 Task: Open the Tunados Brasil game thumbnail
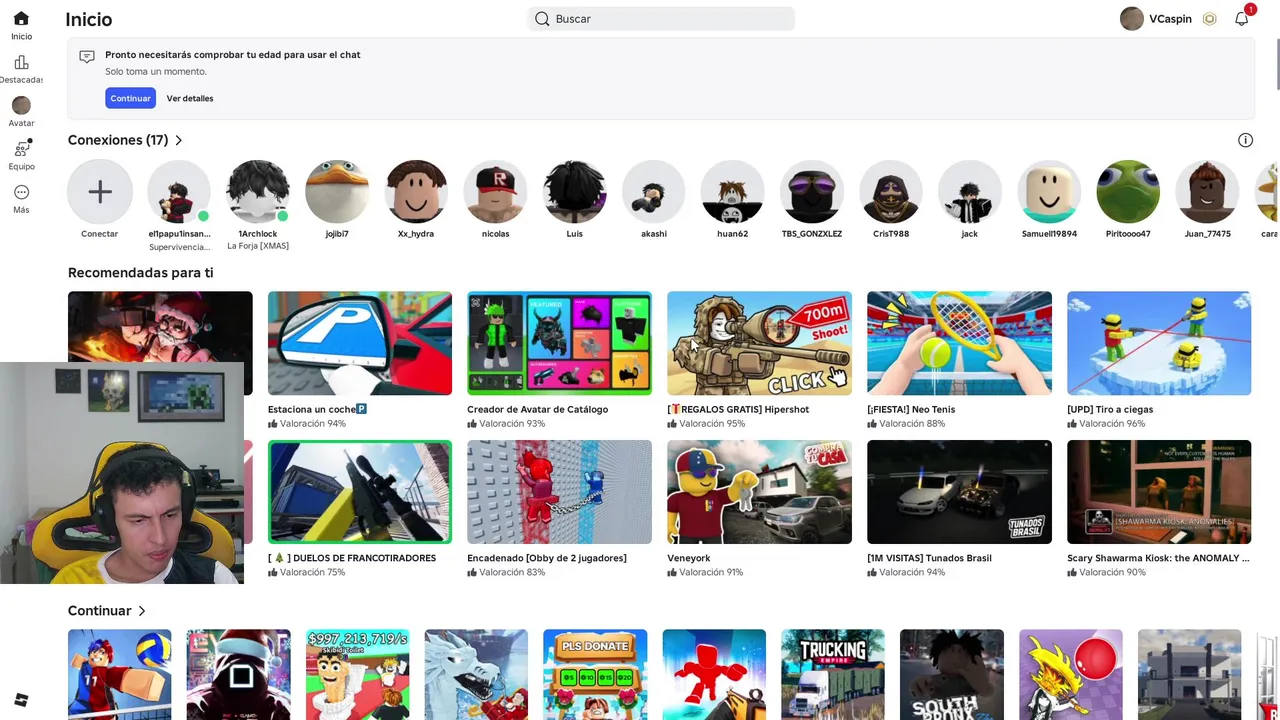[959, 492]
